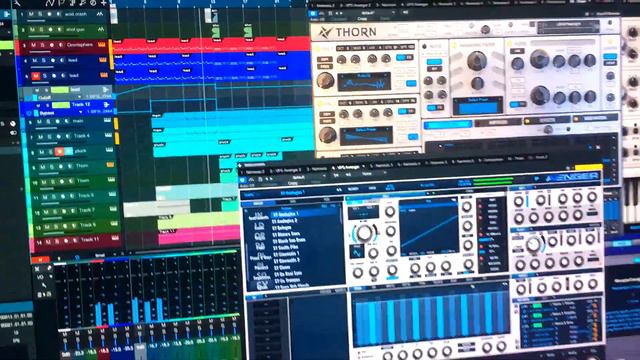Toggle Thorn oscillator 1 yellow power button

(x=319, y=50)
